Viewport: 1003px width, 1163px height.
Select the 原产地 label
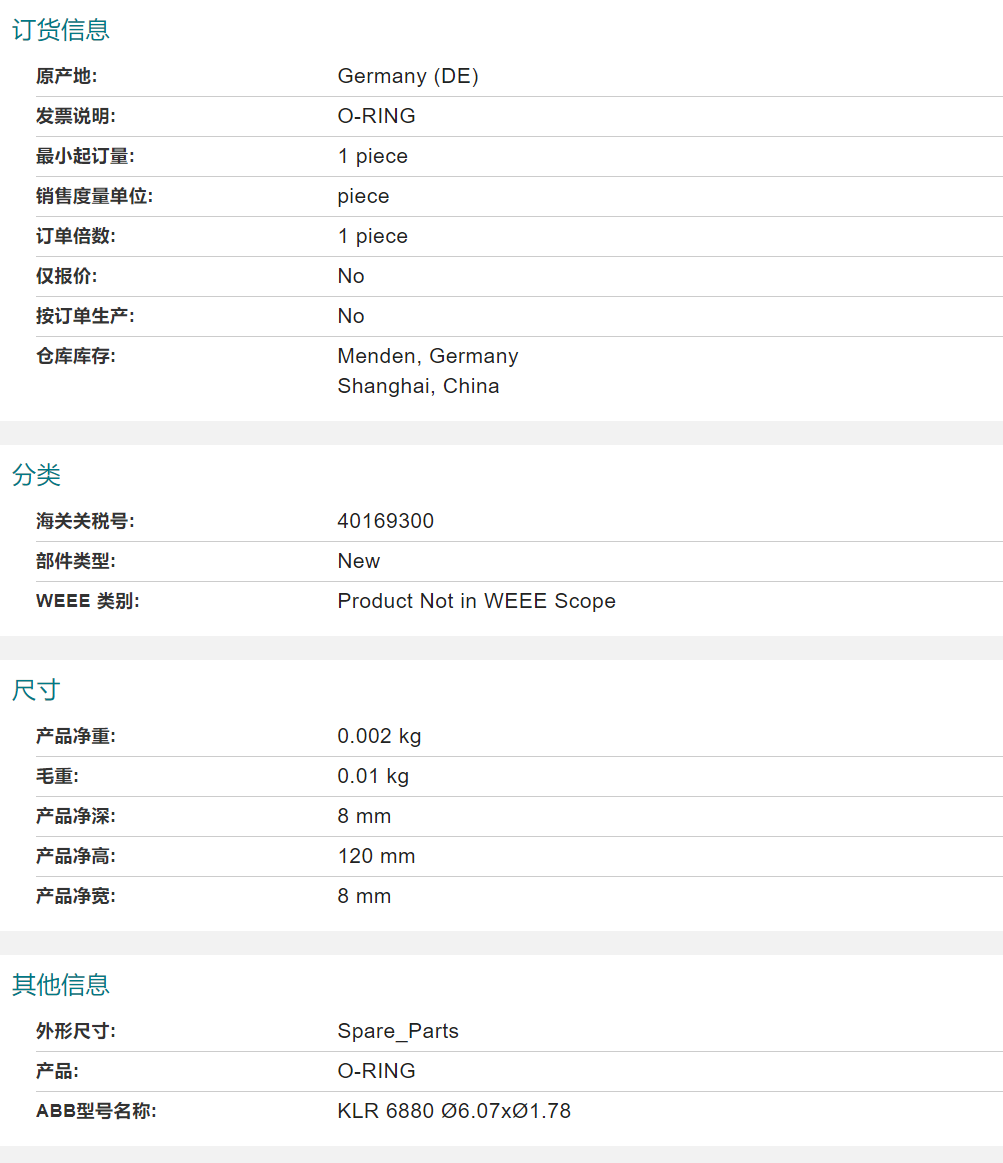(66, 76)
